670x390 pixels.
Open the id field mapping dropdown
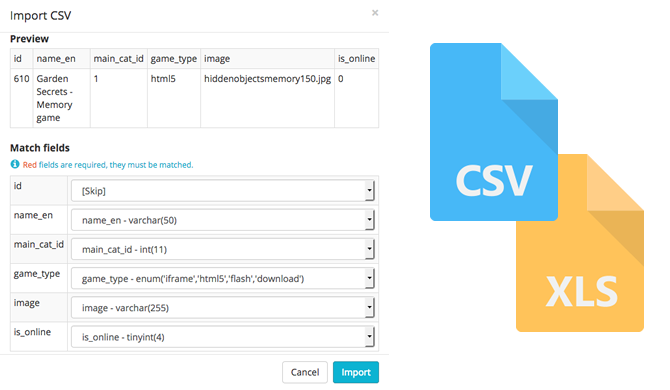pos(223,191)
